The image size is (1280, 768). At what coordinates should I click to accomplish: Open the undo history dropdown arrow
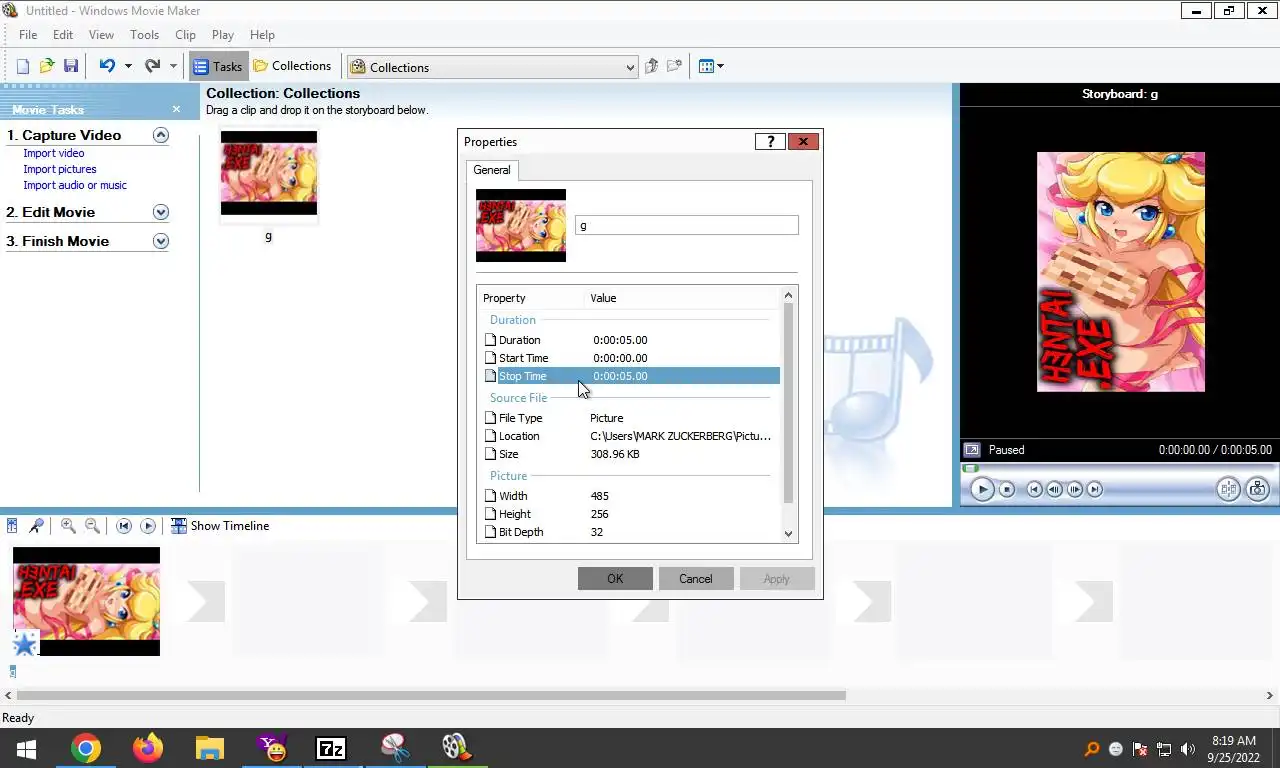[128, 66]
